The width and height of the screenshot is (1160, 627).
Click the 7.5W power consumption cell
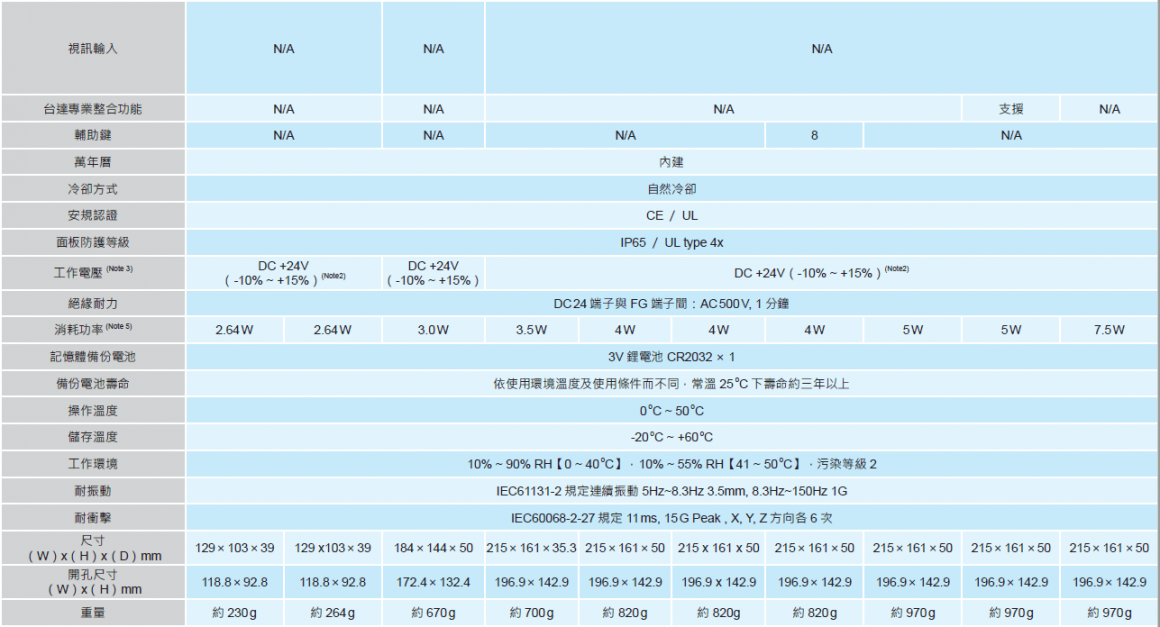point(1109,330)
